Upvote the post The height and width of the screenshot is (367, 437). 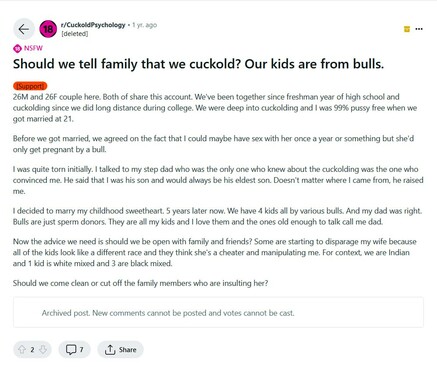(22, 349)
